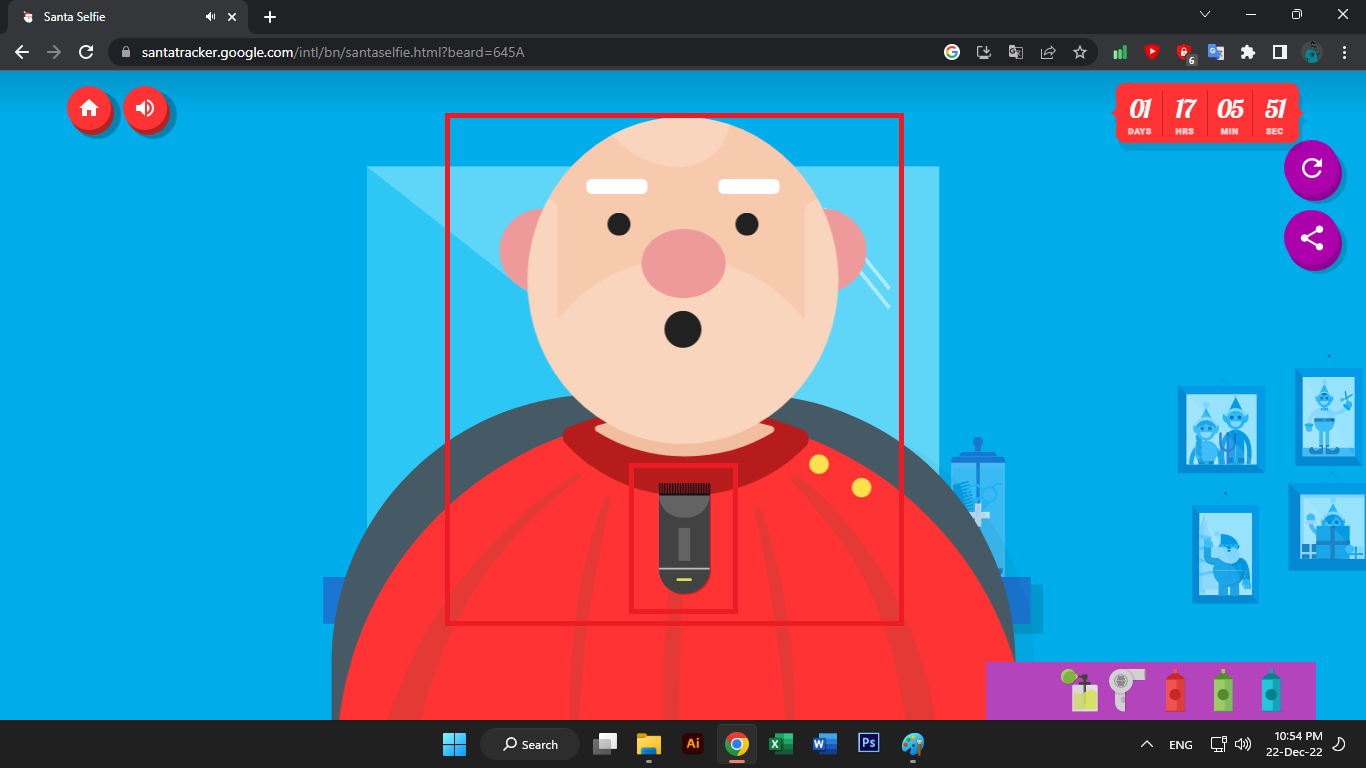The height and width of the screenshot is (768, 1366).
Task: Click the countdown timer widget
Action: (x=1207, y=114)
